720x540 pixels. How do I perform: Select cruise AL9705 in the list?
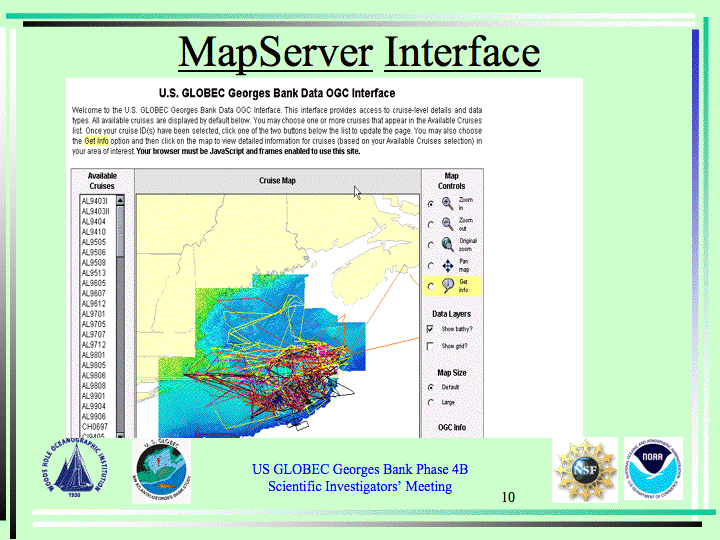(x=94, y=324)
